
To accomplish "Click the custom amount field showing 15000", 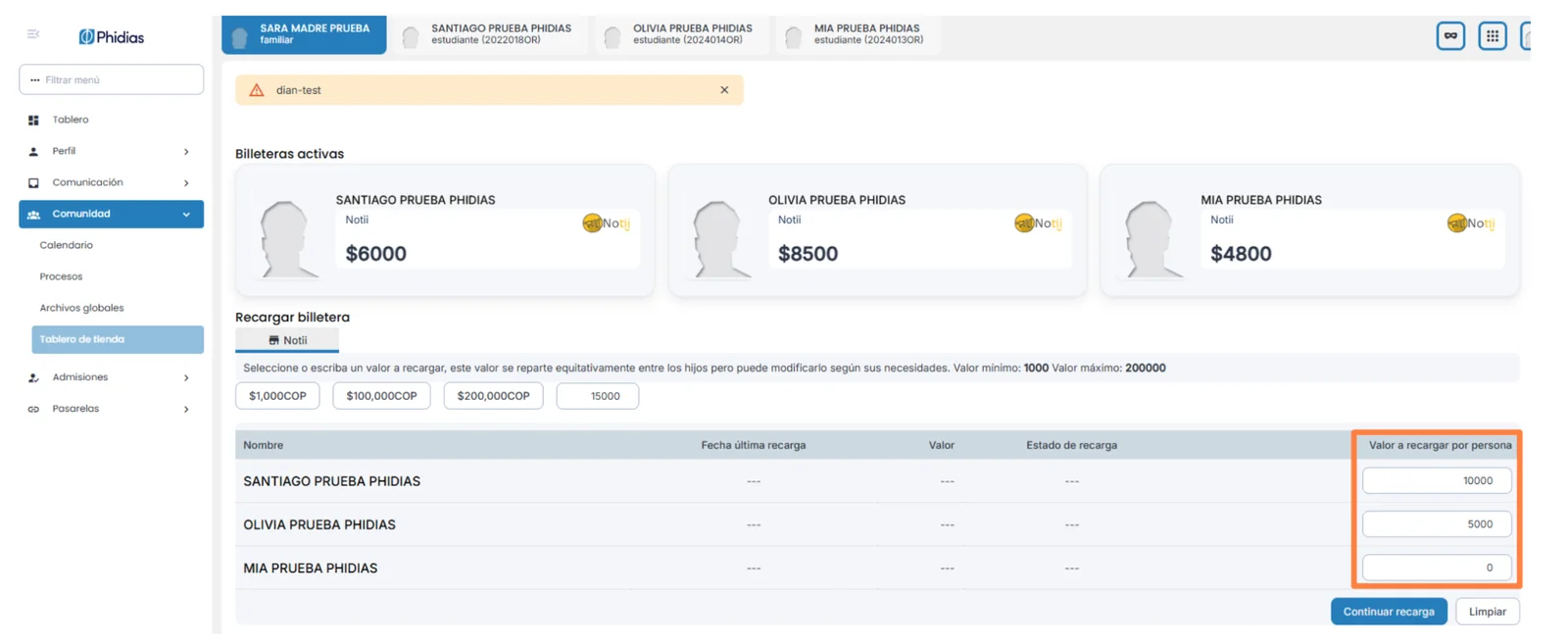I will click(598, 396).
